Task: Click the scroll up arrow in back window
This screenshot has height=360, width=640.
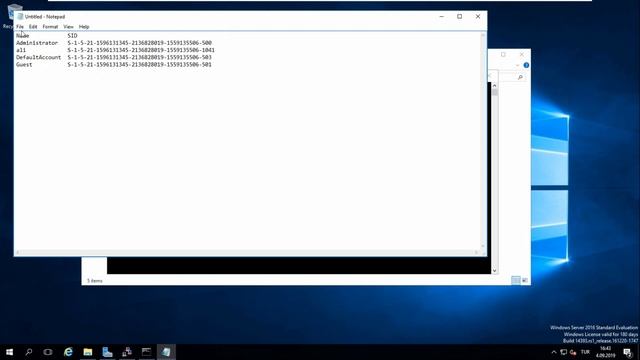Action: point(494,86)
